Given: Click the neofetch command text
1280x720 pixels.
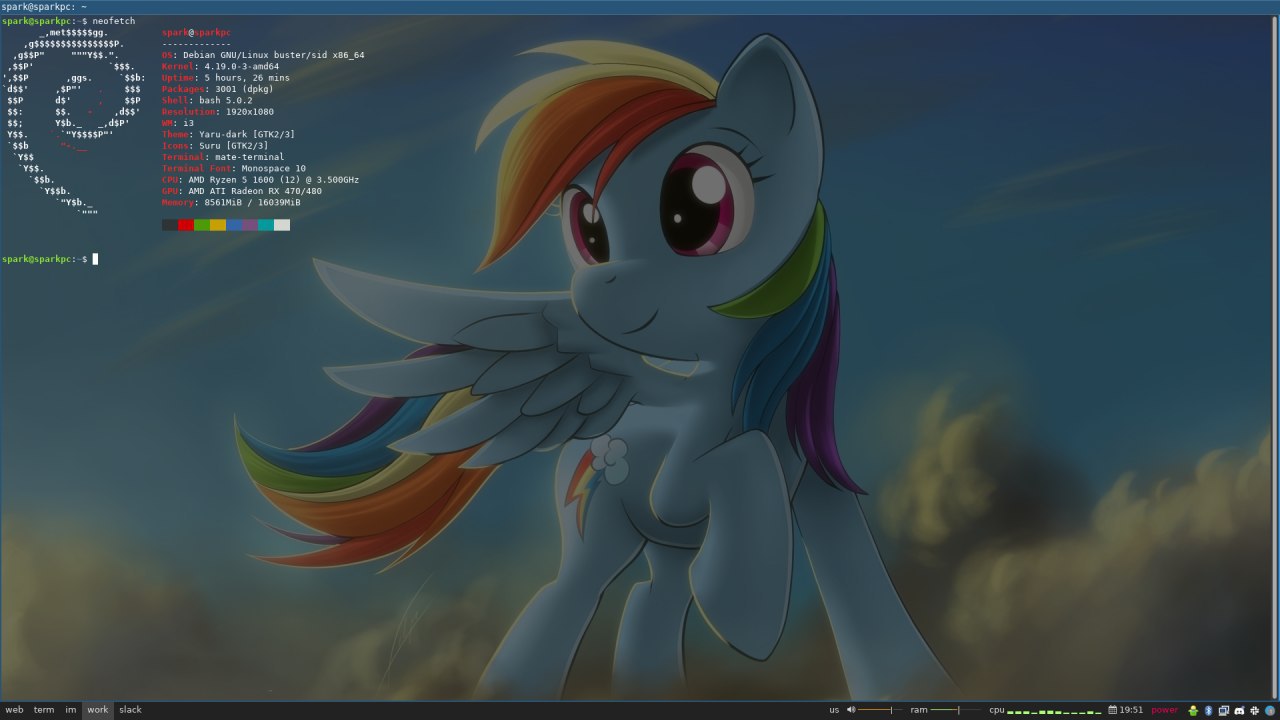Looking at the screenshot, I should 113,21.
